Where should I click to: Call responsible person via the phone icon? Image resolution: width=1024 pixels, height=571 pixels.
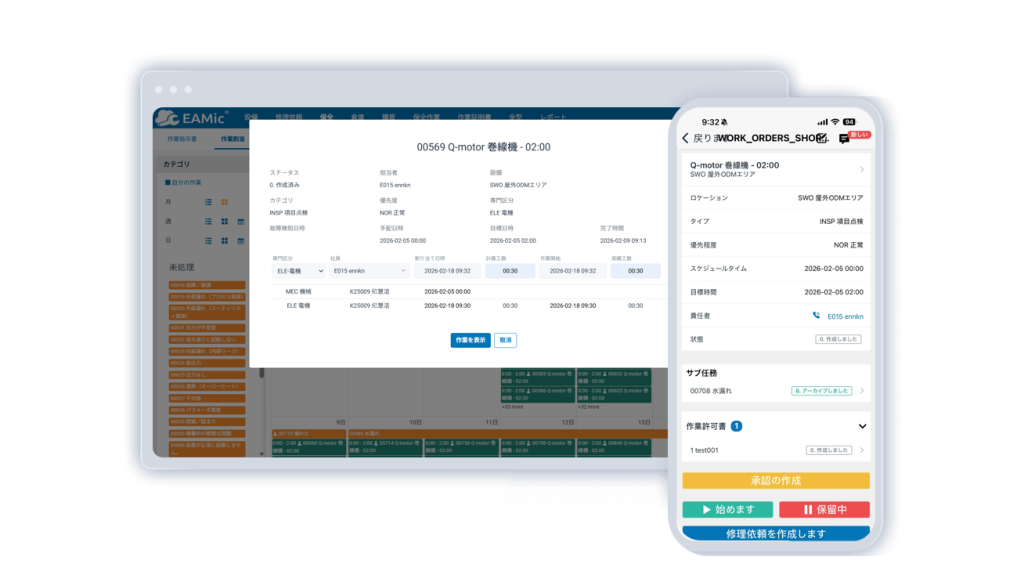[x=816, y=316]
